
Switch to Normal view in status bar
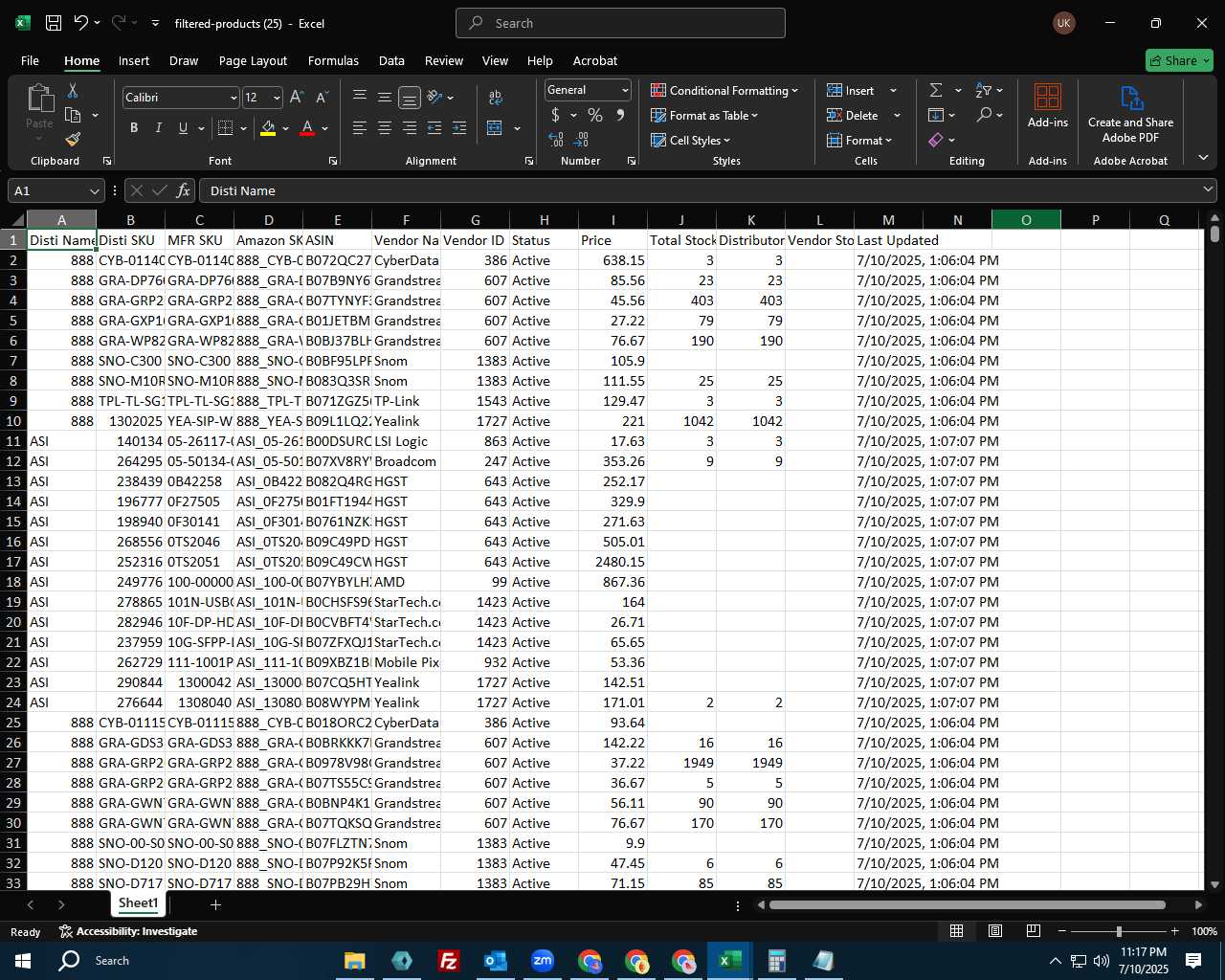956,931
